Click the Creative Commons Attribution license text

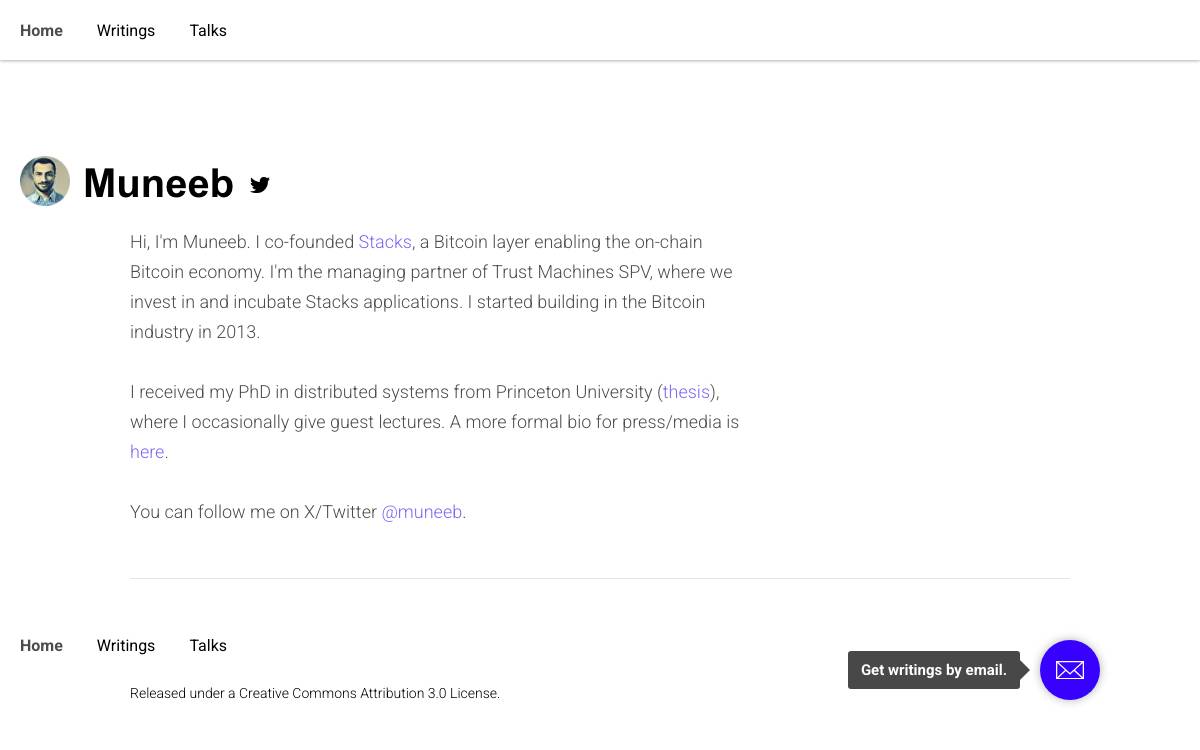[315, 693]
